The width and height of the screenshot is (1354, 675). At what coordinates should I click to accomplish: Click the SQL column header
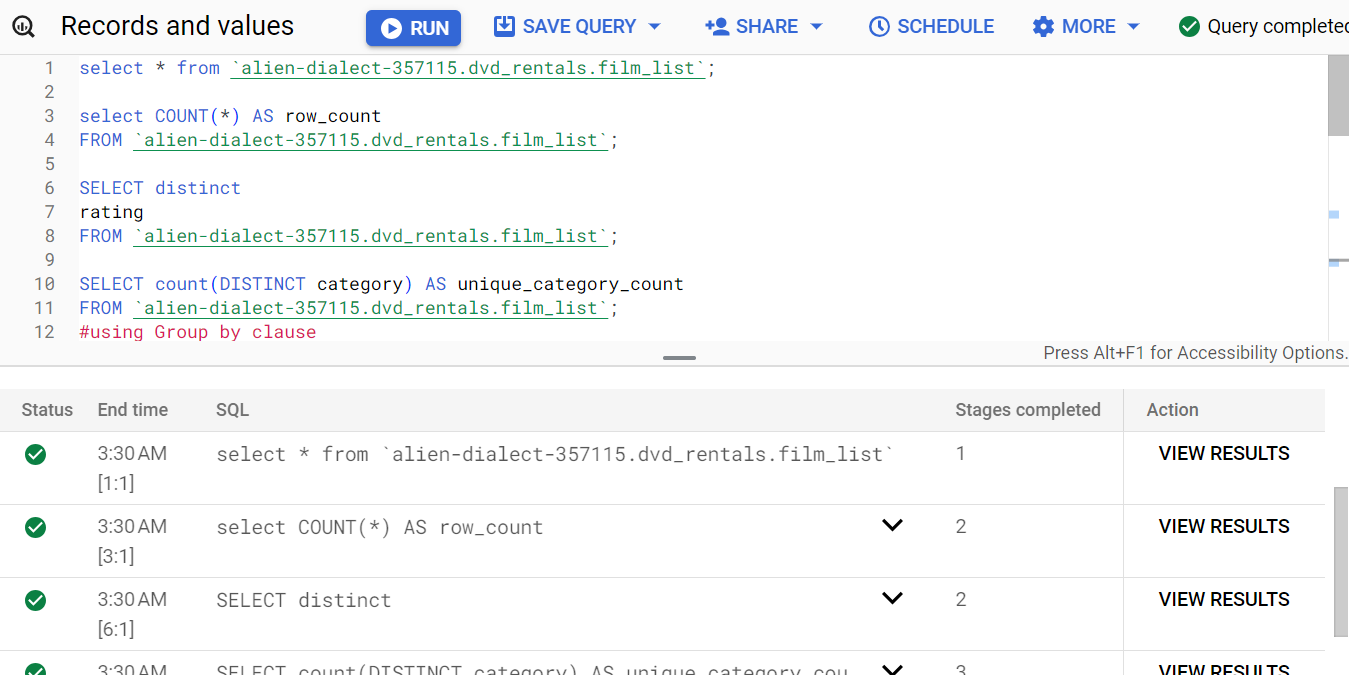coord(232,410)
